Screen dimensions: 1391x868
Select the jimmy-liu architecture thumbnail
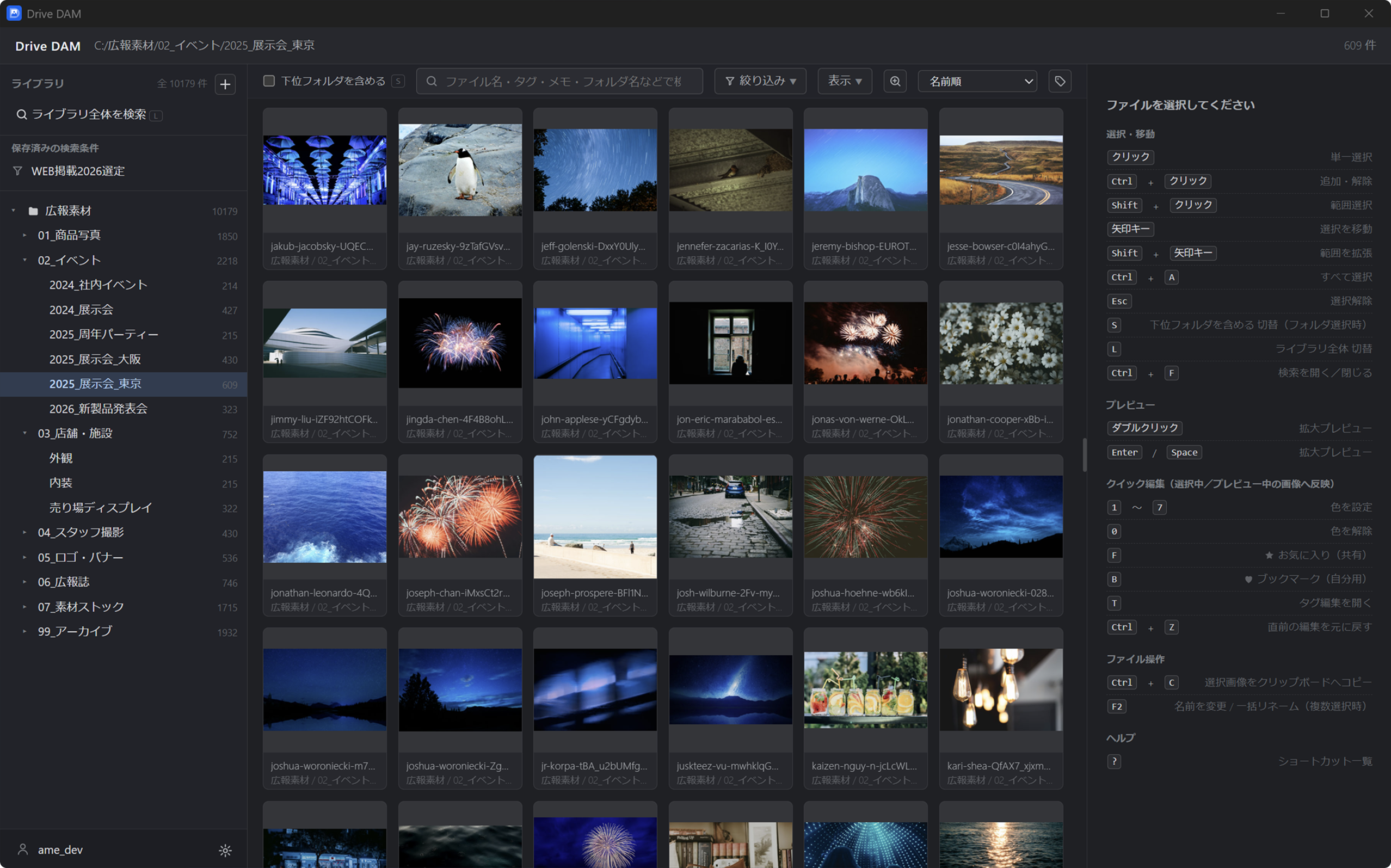[x=325, y=343]
